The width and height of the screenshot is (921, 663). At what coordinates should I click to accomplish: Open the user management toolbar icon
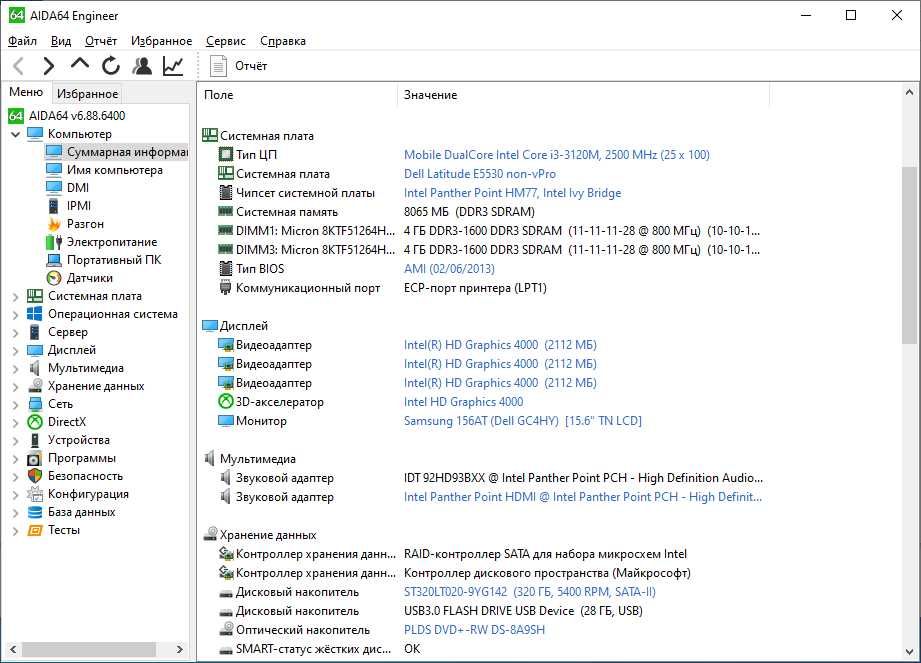pyautogui.click(x=142, y=66)
